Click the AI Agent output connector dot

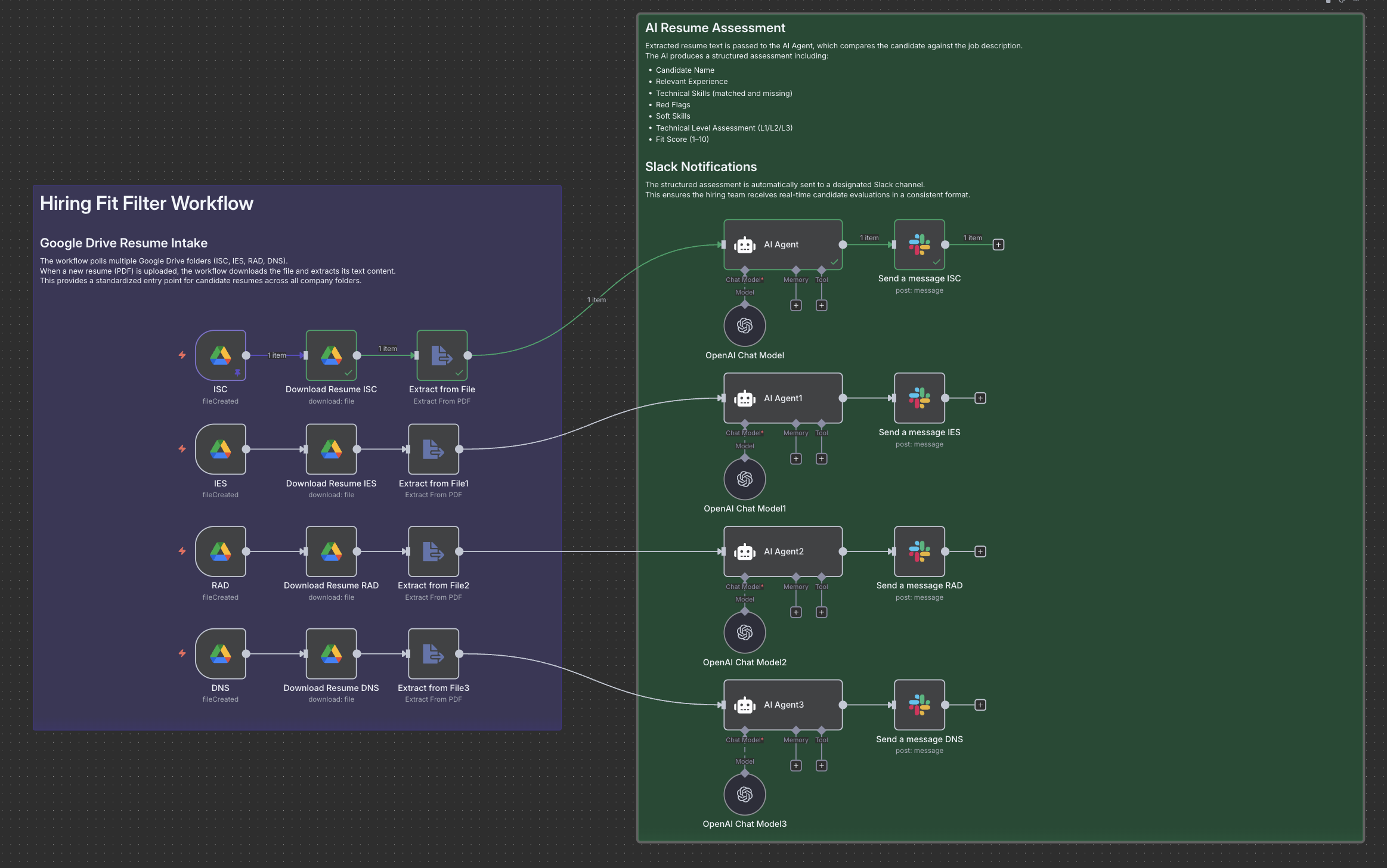(843, 244)
